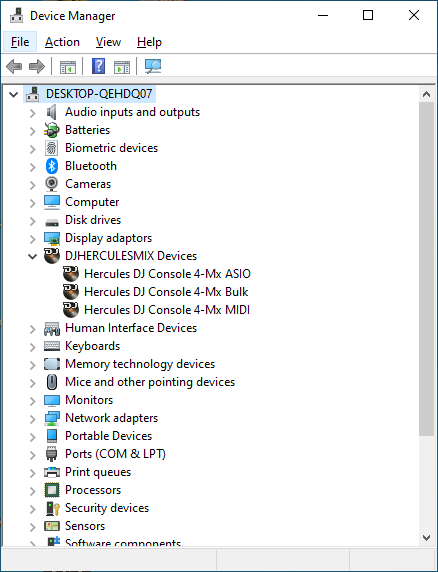Click Show/Hide Console Tree toolbar icon
Viewport: 438px width, 572px height.
[x=68, y=67]
